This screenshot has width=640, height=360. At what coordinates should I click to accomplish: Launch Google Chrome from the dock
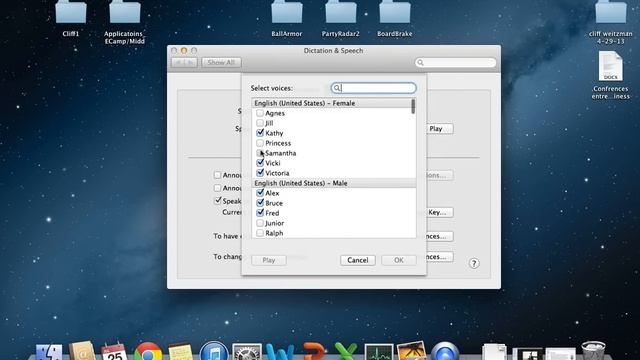coord(148,351)
